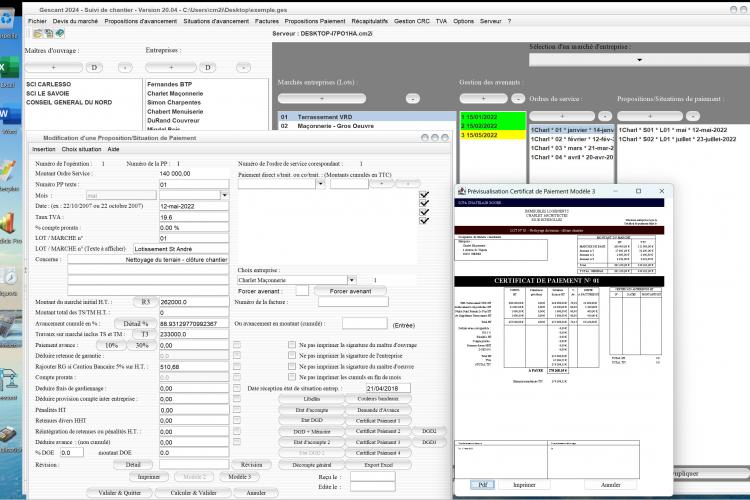
Task: Open the Choix situation menu in dialog
Action: pos(82,149)
